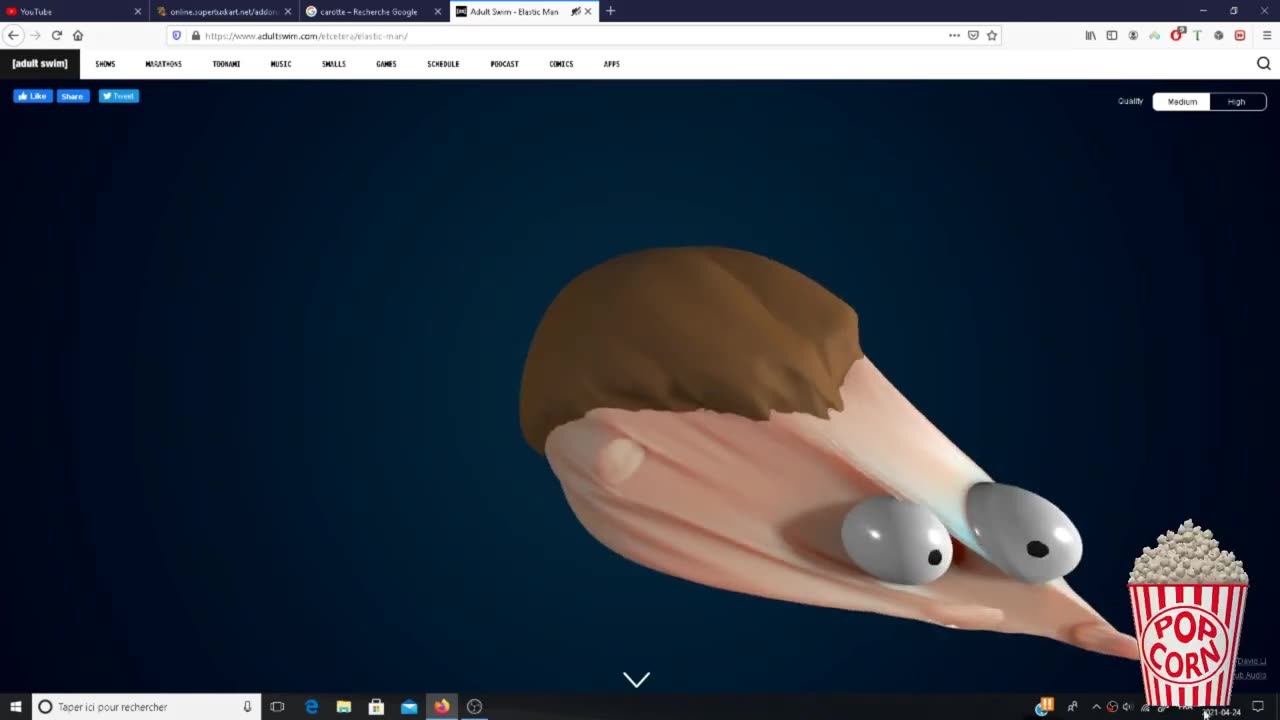The width and height of the screenshot is (1280, 720).
Task: Open the PODCAST menu item
Action: pyautogui.click(x=504, y=64)
